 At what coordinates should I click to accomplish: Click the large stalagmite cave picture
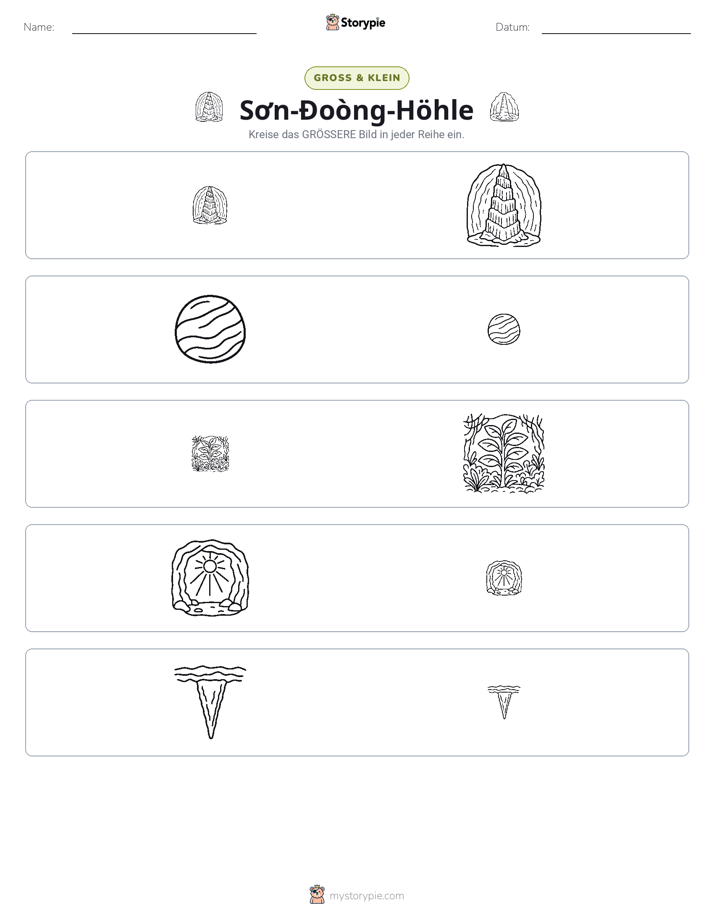point(504,205)
